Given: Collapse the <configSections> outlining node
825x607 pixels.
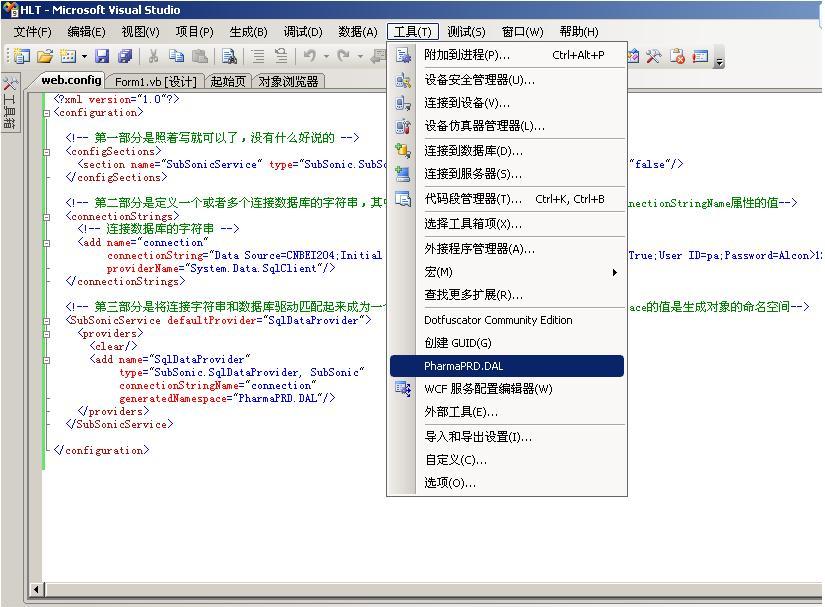Looking at the screenshot, I should (47, 152).
